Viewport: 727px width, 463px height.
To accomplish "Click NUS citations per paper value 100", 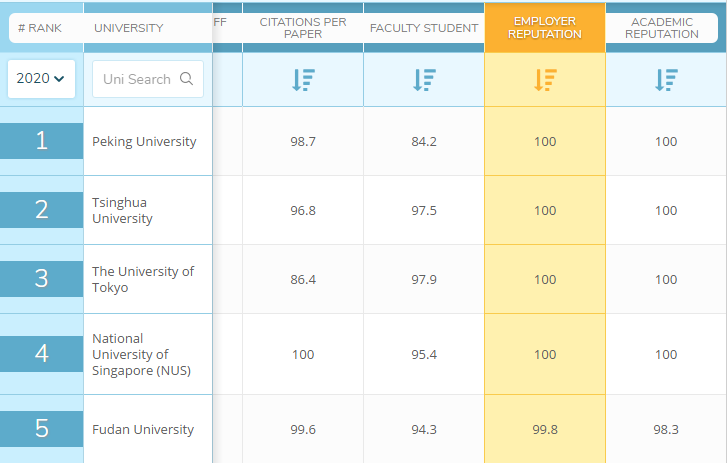I will click(303, 355).
